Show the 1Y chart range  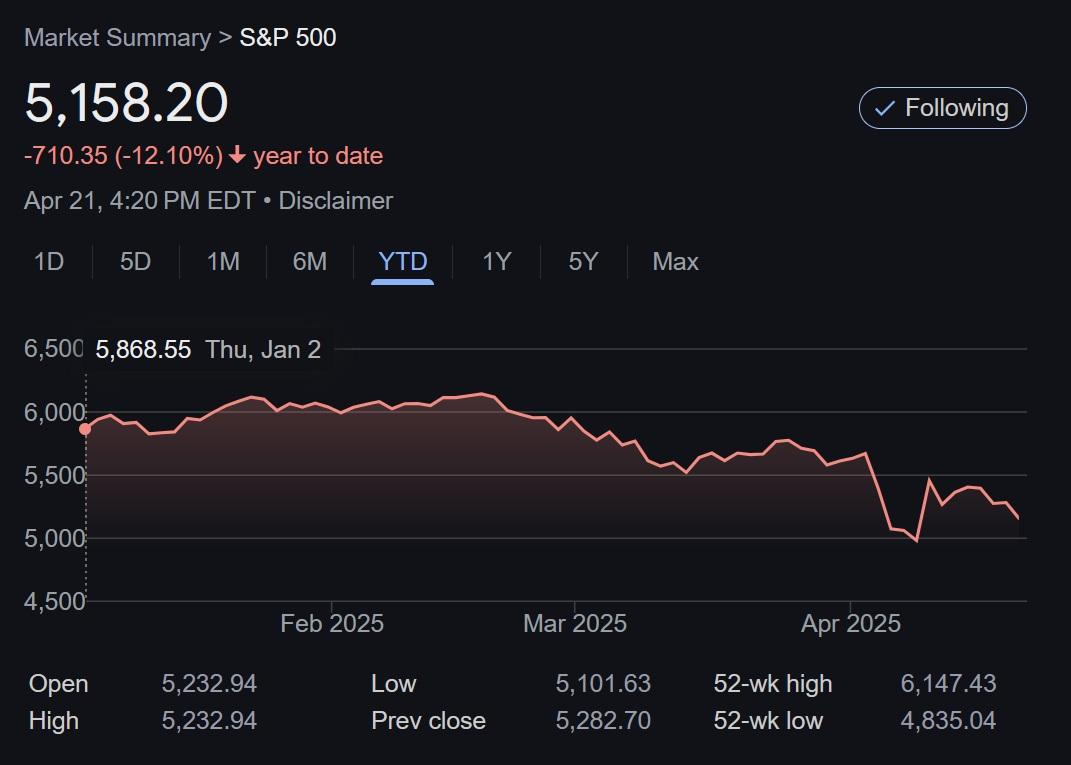497,262
